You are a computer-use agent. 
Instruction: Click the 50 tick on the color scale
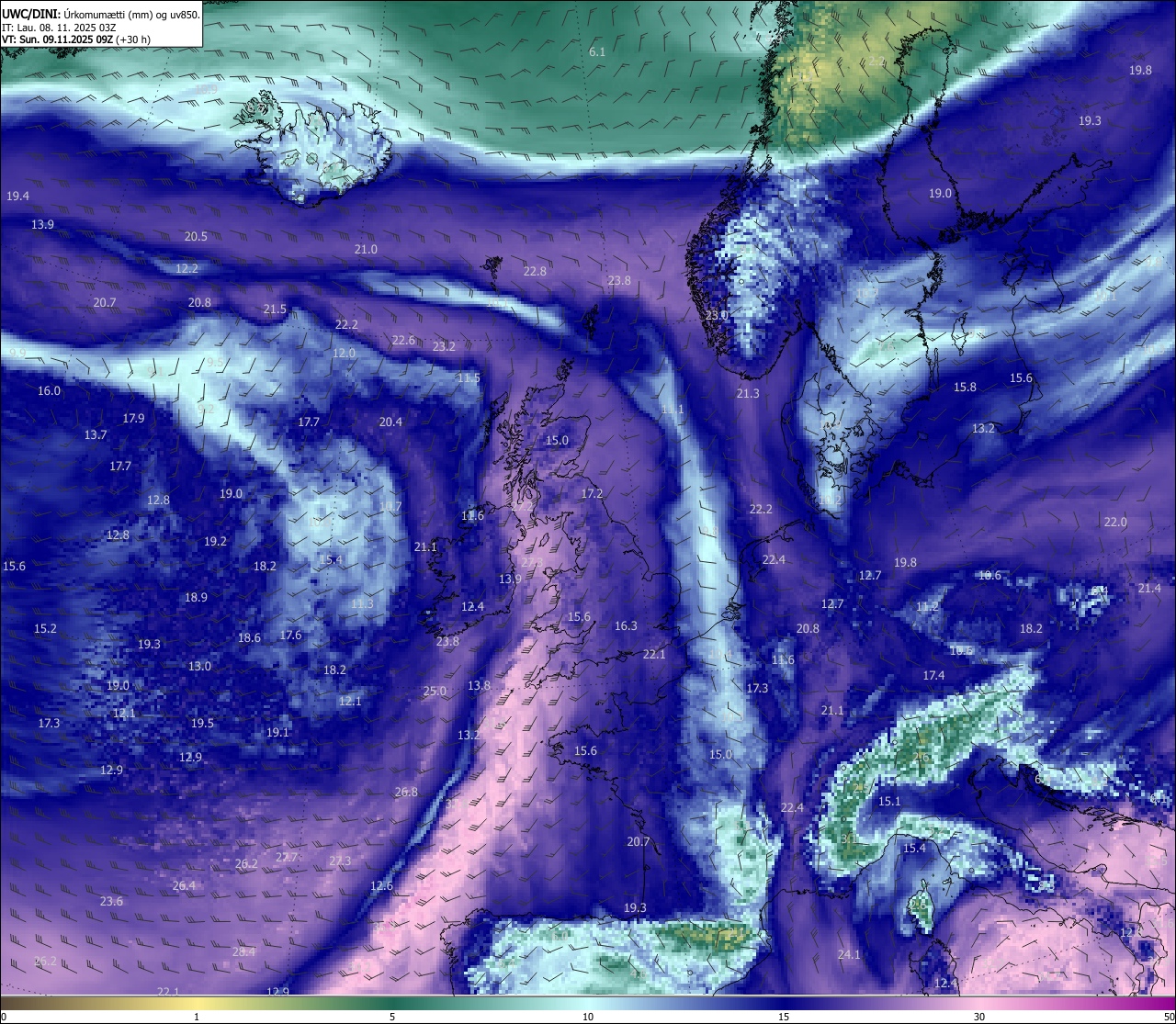point(1169,1017)
